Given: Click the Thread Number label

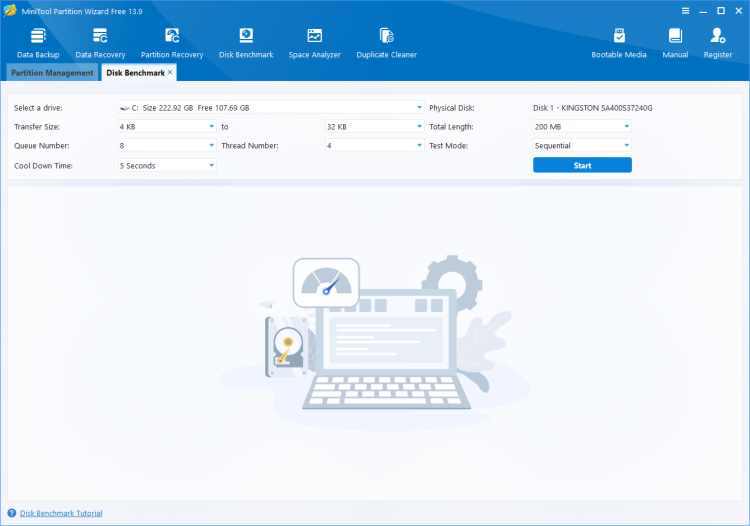Looking at the screenshot, I should point(250,146).
